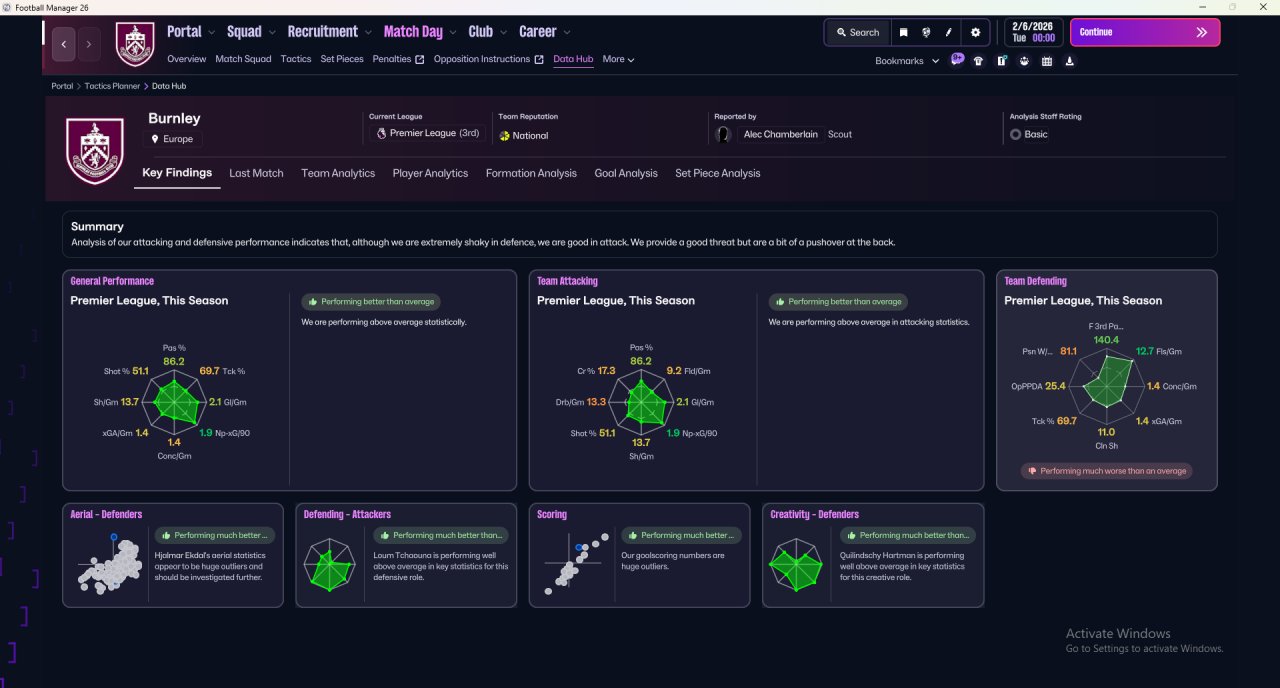Switch to the Set Piece Analysis tab
Screen dimensions: 1280x688
(x=717, y=173)
